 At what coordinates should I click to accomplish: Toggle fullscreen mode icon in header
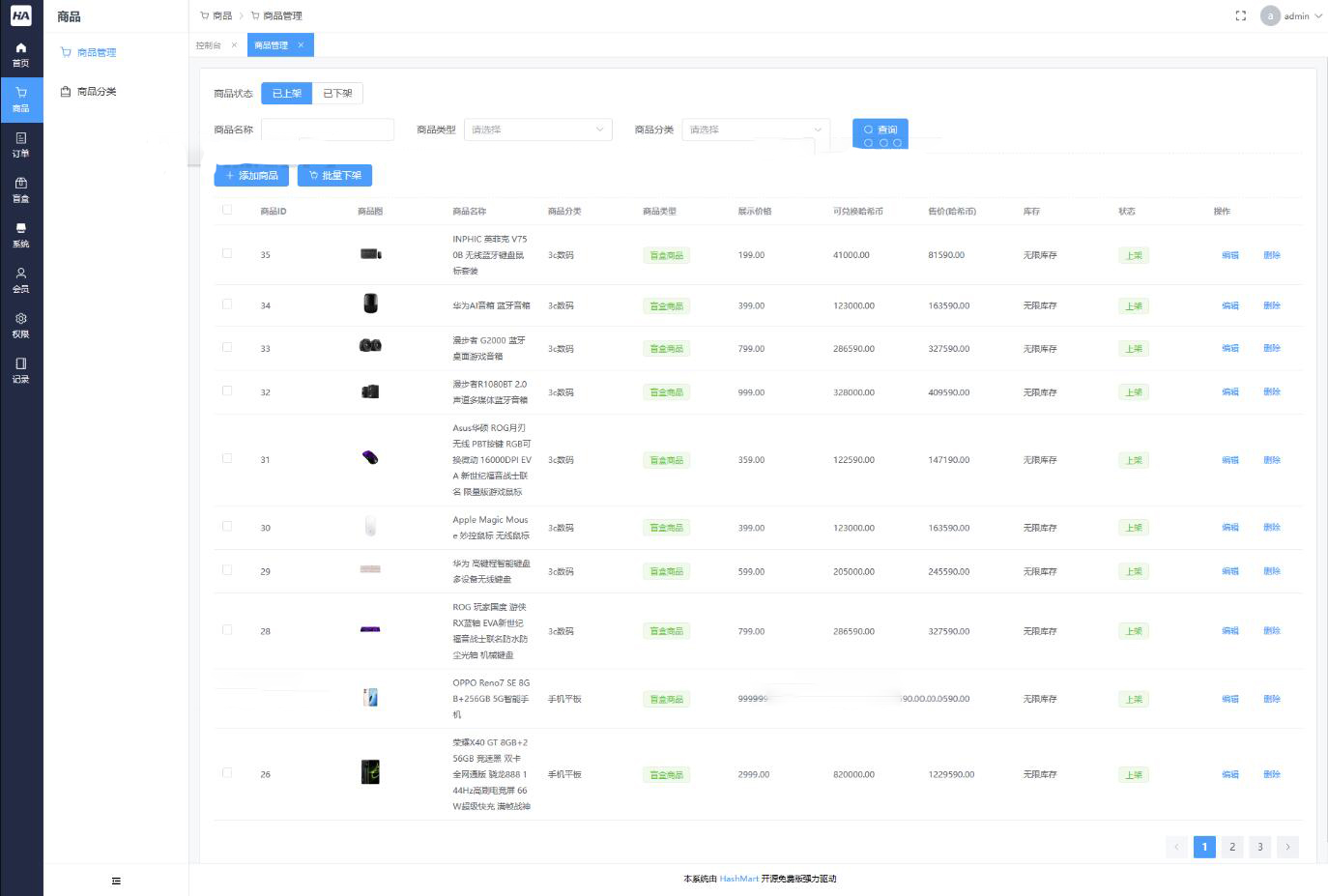[1241, 15]
